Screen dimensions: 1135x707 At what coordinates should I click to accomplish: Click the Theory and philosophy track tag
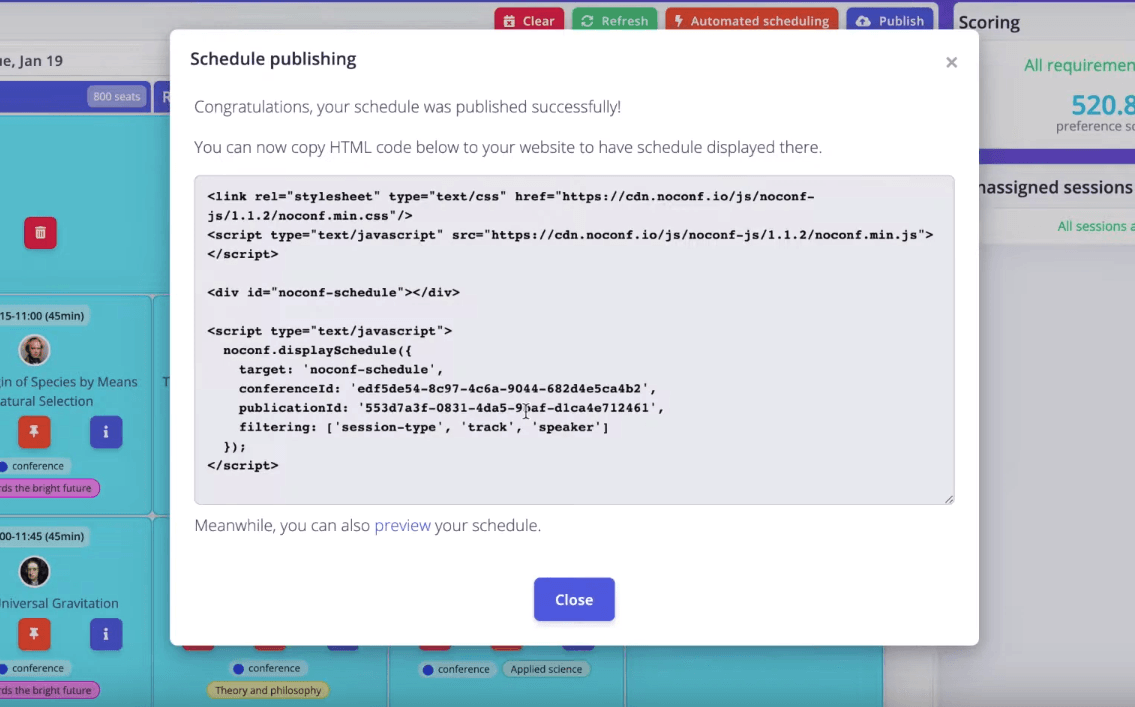pos(268,690)
